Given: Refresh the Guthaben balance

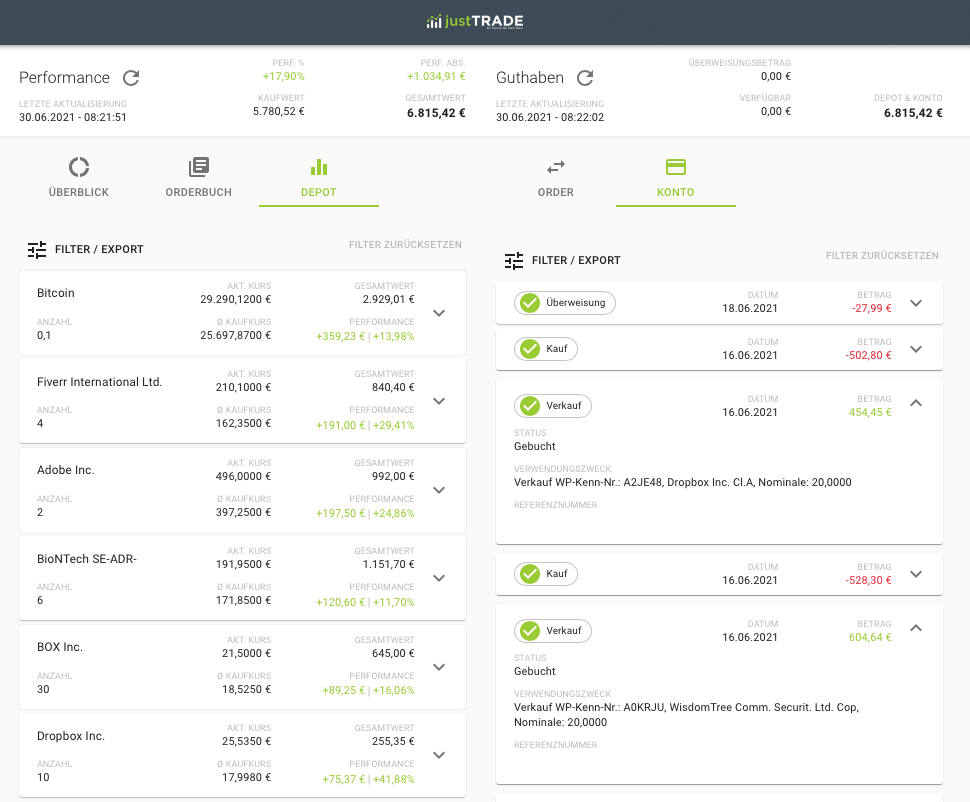Looking at the screenshot, I should point(585,78).
